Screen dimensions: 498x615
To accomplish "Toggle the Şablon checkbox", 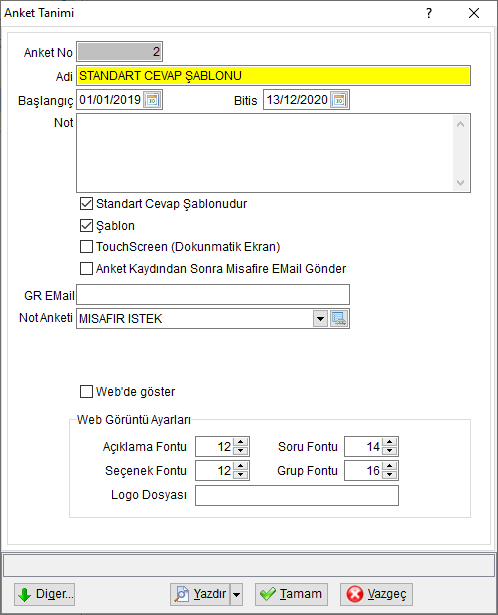I will pyautogui.click(x=86, y=226).
